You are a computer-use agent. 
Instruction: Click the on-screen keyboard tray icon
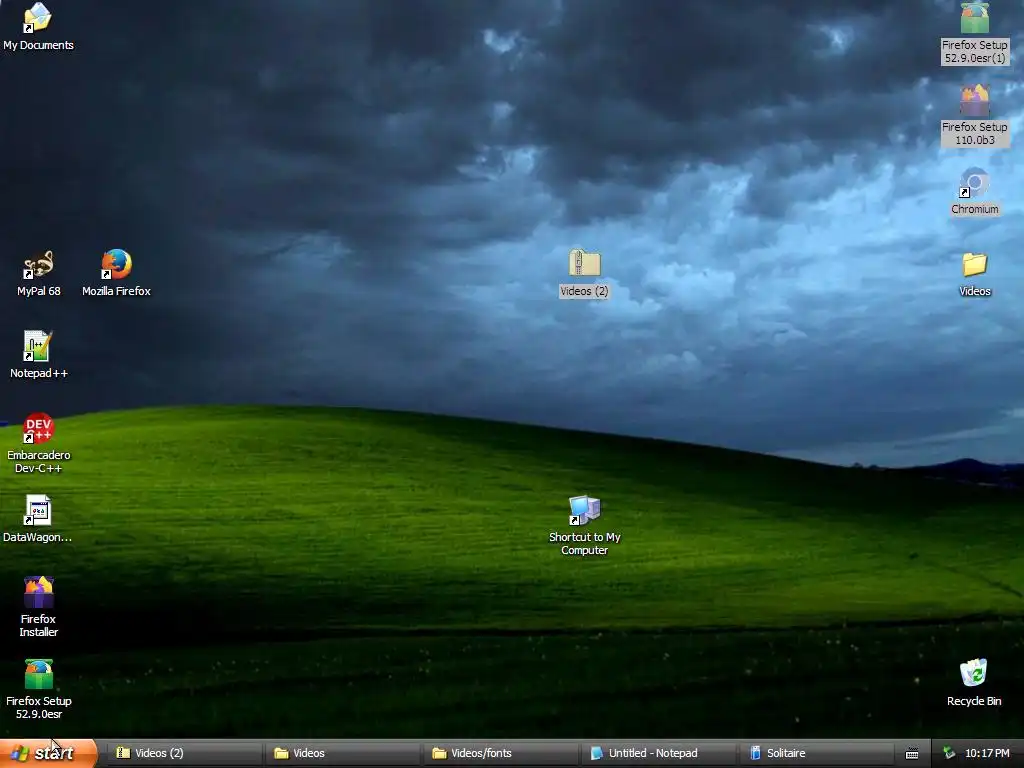(x=912, y=754)
